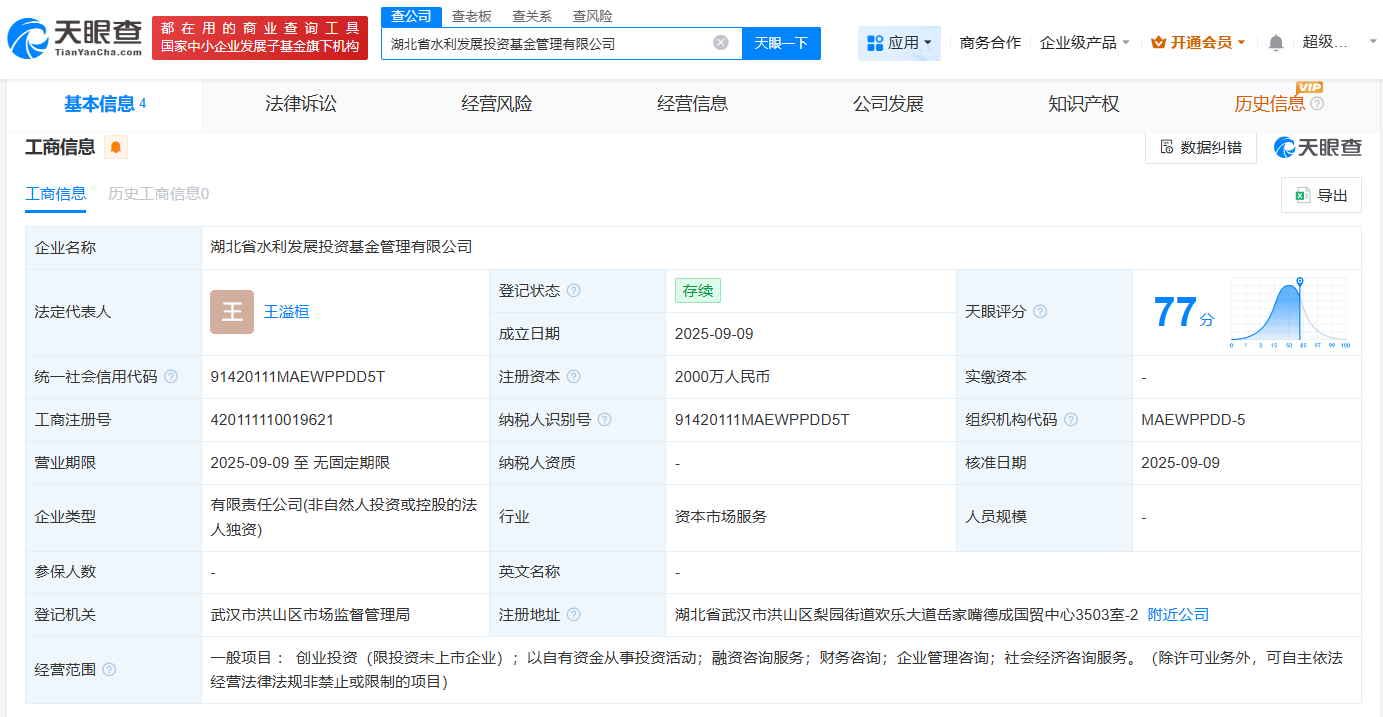Screen dimensions: 1383x717
Task: Click the company name search input field
Action: [x=545, y=43]
